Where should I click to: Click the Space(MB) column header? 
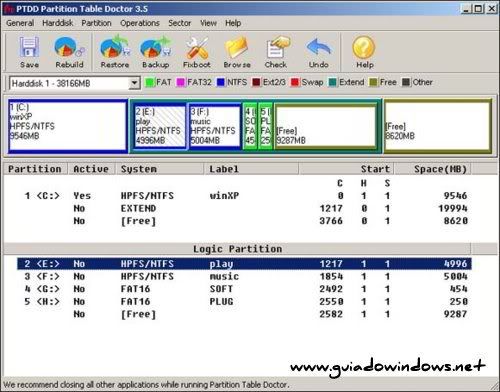433,169
